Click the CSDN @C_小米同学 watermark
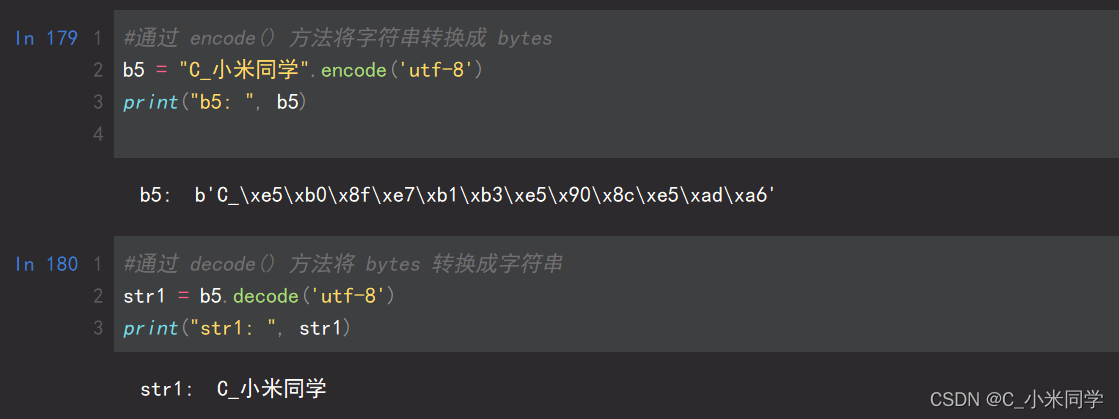This screenshot has width=1119, height=419. pyautogui.click(x=1017, y=399)
